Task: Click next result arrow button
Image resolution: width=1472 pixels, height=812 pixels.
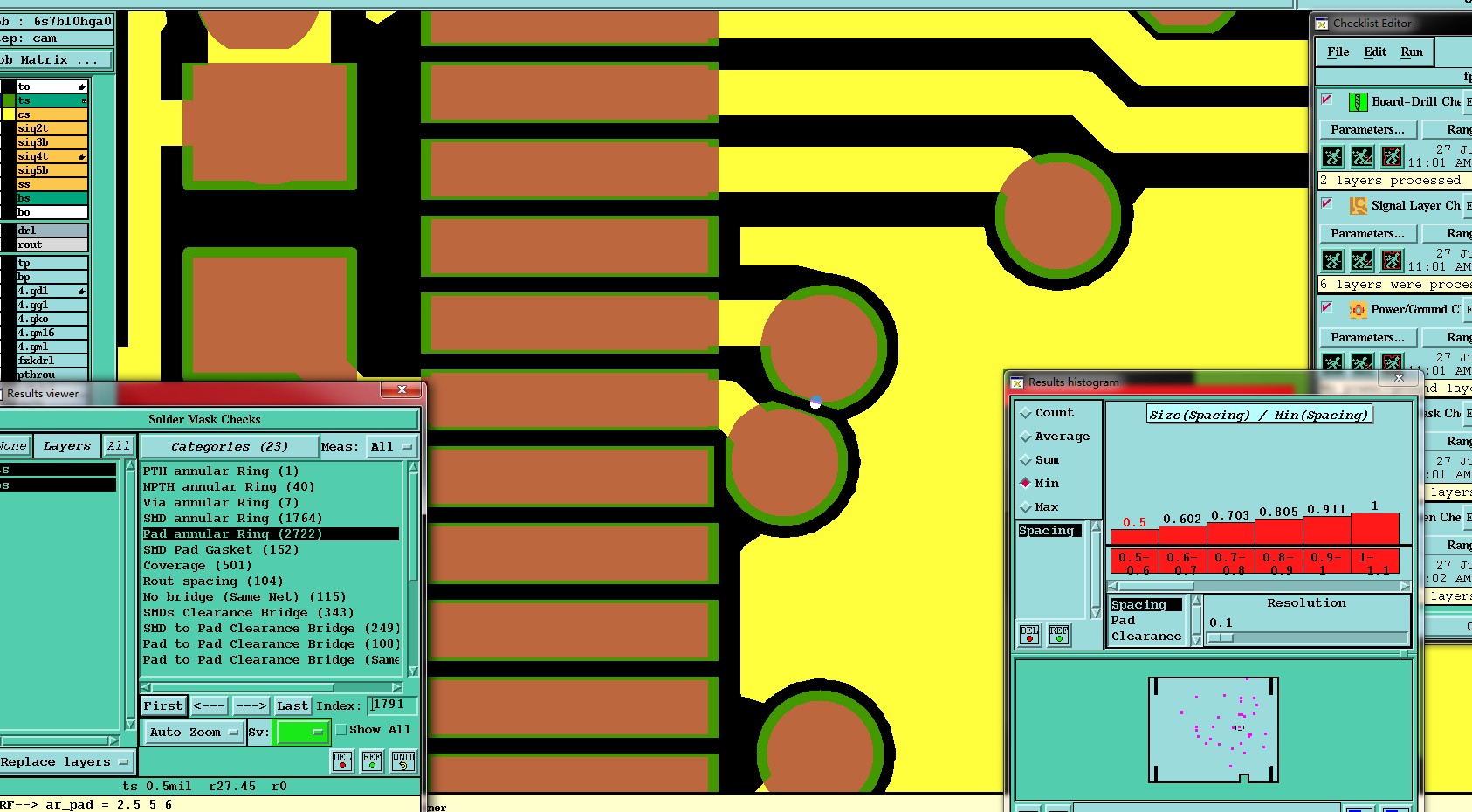Action: point(251,705)
